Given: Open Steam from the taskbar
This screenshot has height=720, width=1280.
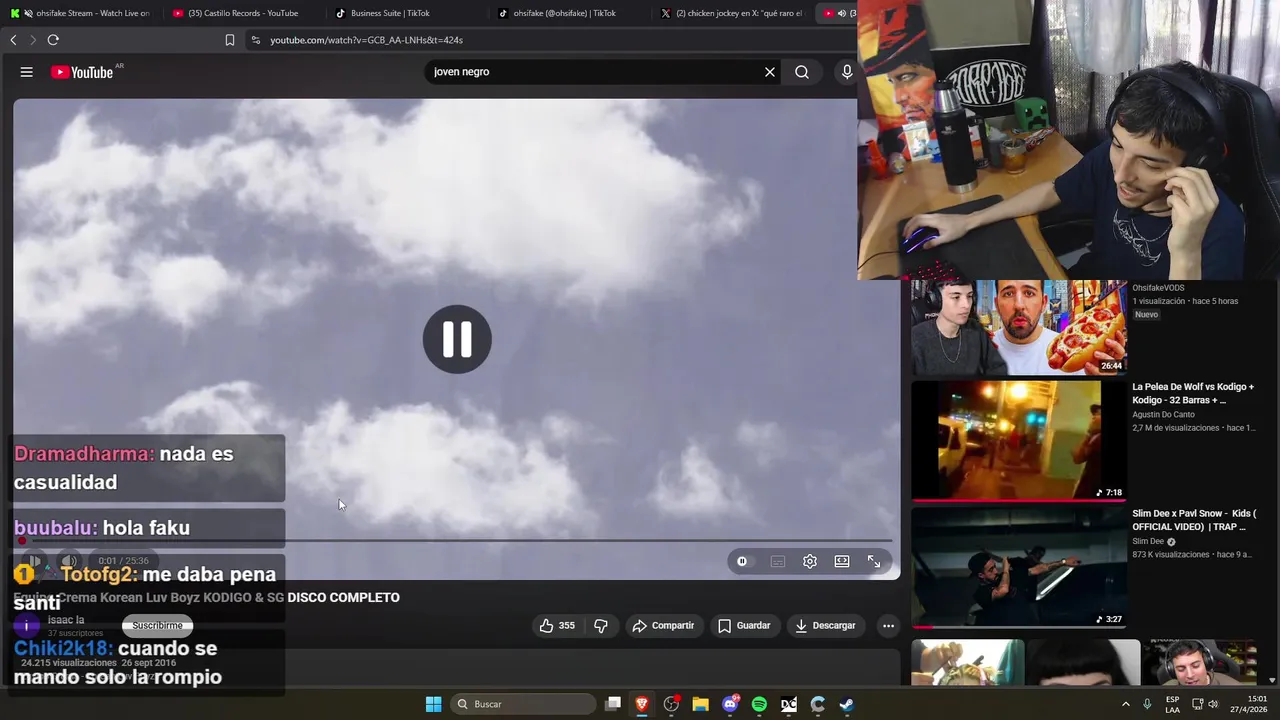Looking at the screenshot, I should point(846,704).
